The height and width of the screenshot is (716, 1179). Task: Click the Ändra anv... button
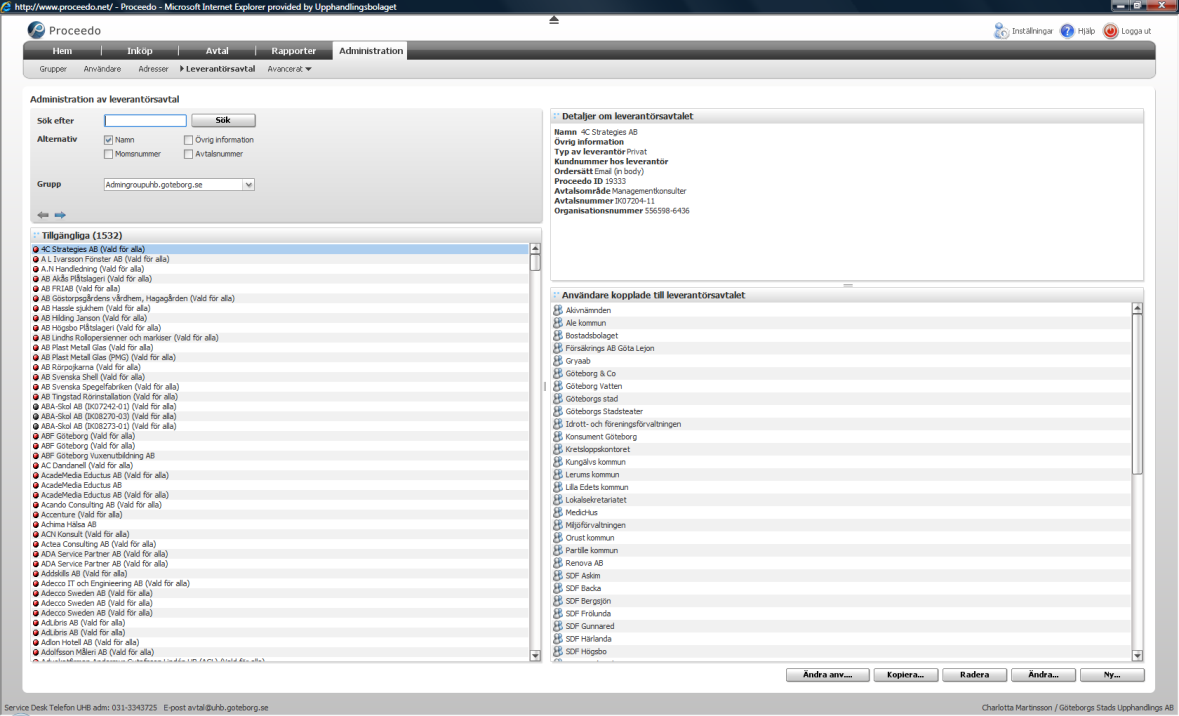tap(828, 675)
